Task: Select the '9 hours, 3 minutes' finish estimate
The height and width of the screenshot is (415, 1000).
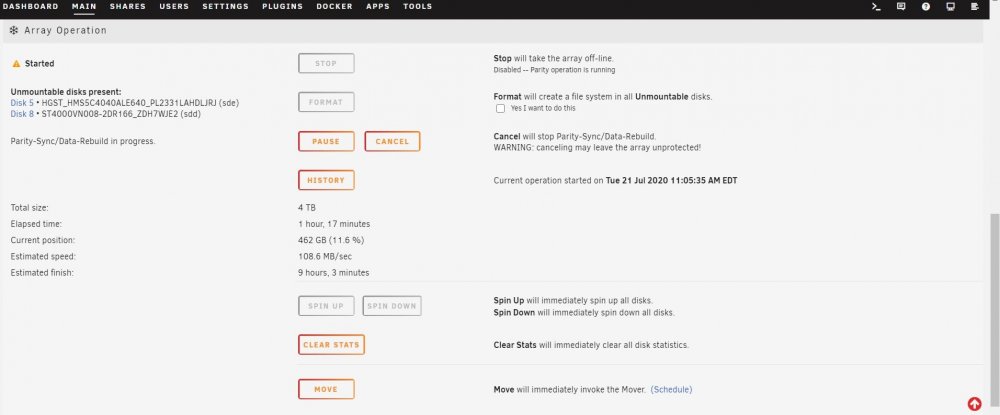Action: click(x=334, y=273)
